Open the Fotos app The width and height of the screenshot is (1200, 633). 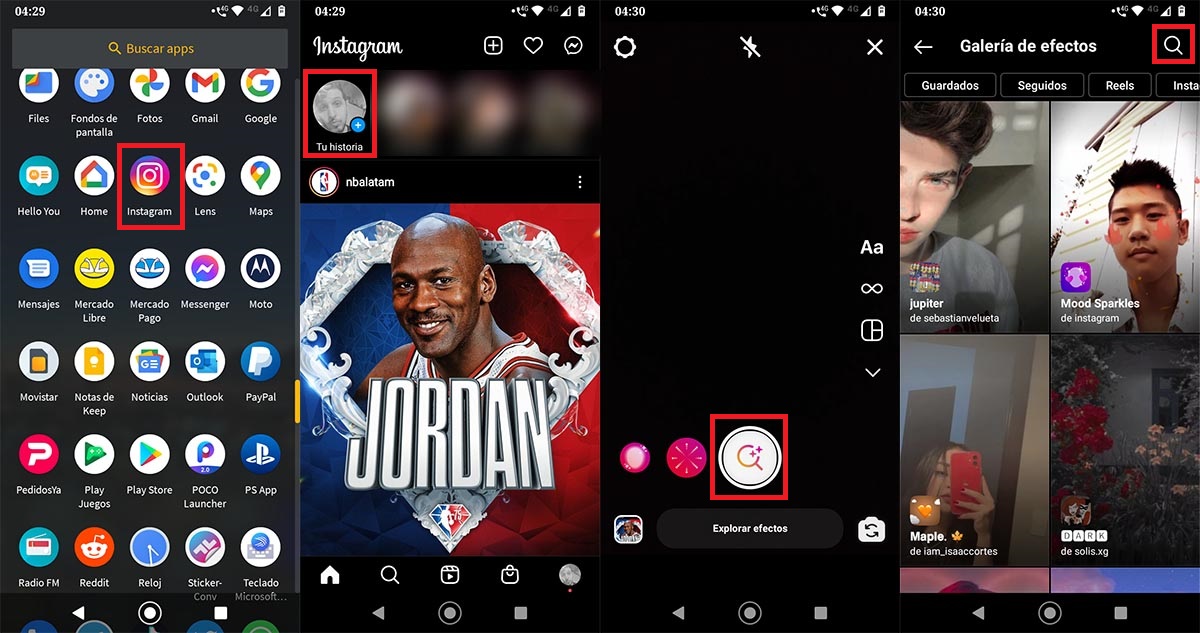[149, 85]
